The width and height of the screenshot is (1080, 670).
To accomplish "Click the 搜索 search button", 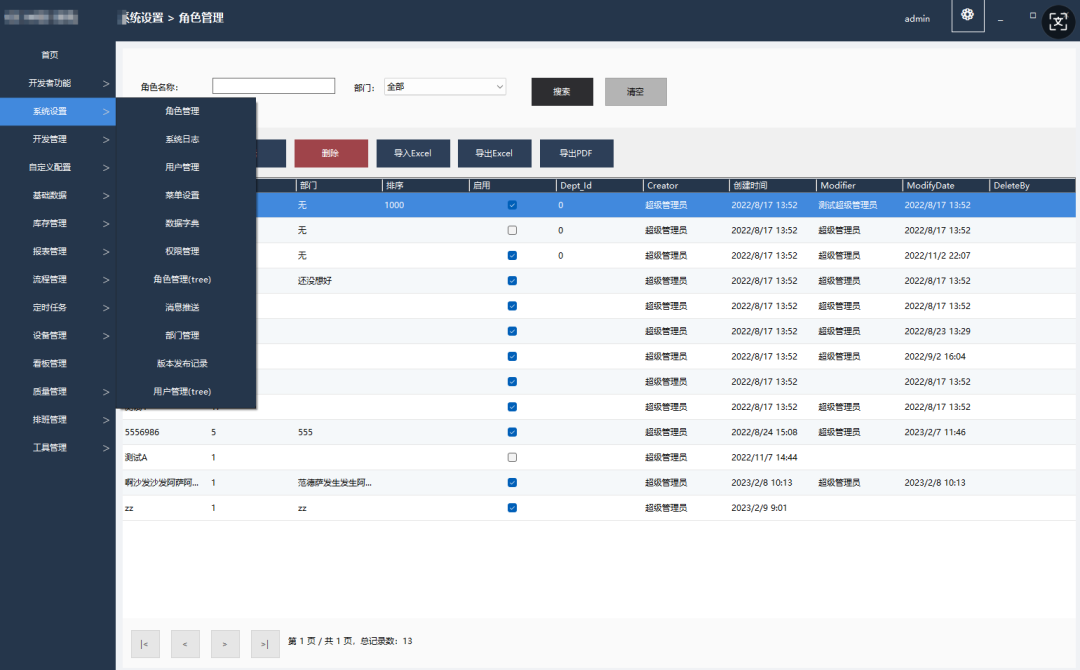I will click(x=562, y=92).
